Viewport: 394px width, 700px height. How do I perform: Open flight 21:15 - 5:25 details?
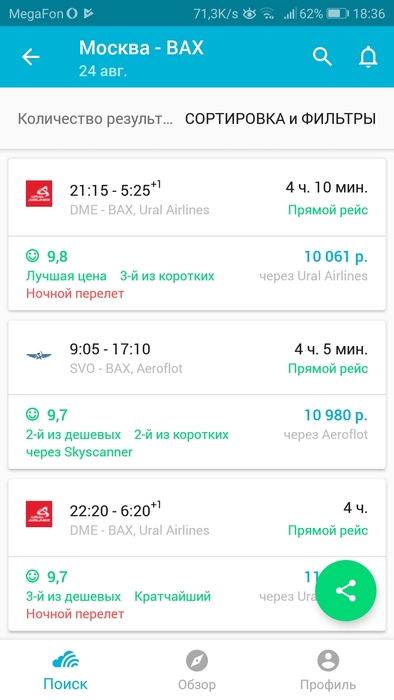(x=197, y=198)
